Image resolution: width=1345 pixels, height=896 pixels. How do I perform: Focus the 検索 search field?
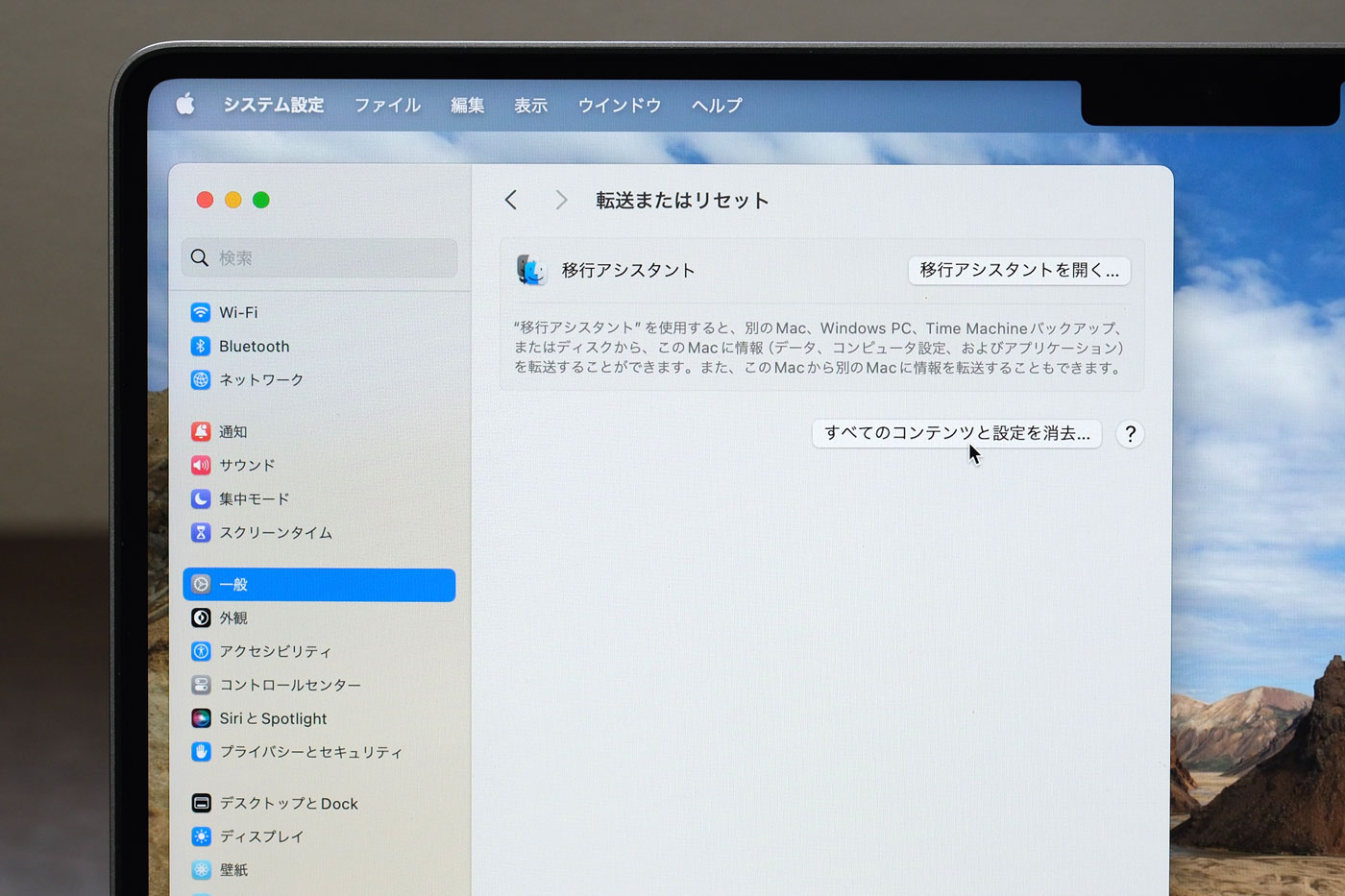point(319,257)
